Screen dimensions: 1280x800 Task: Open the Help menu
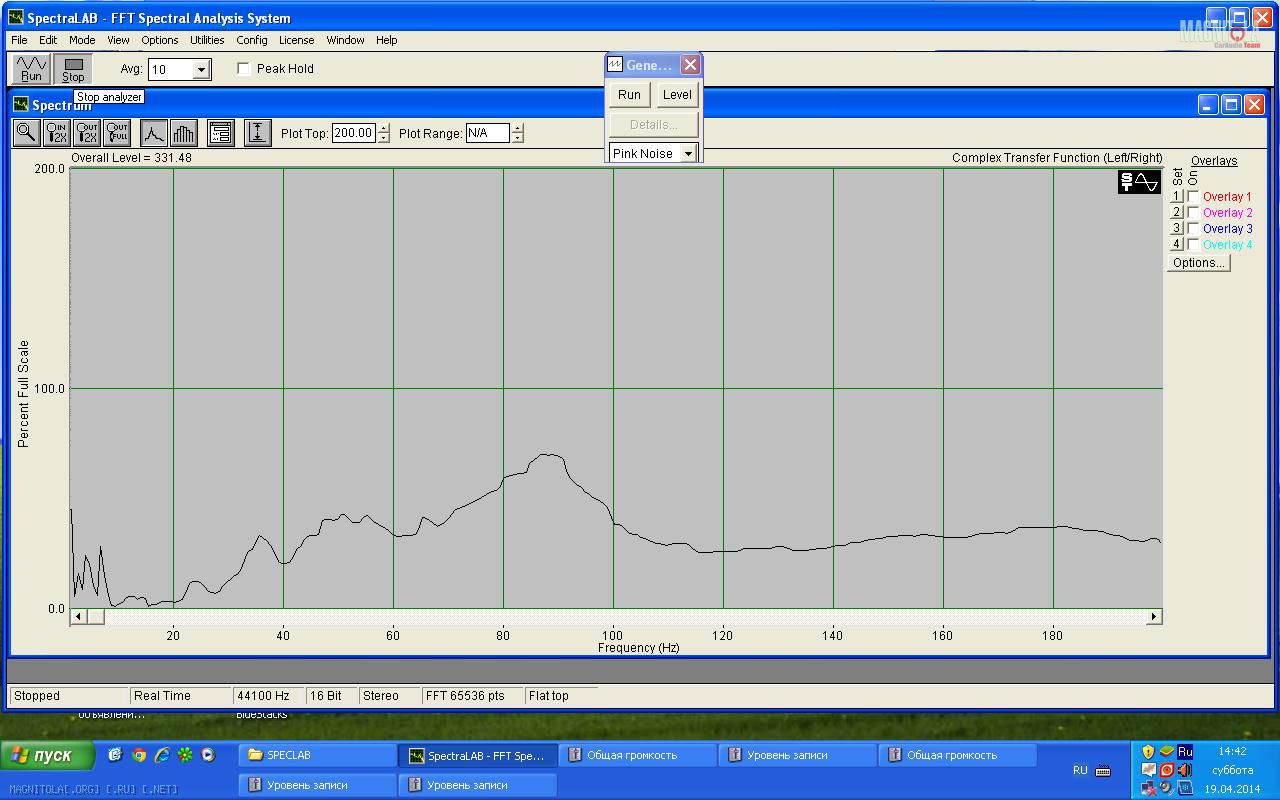point(387,40)
